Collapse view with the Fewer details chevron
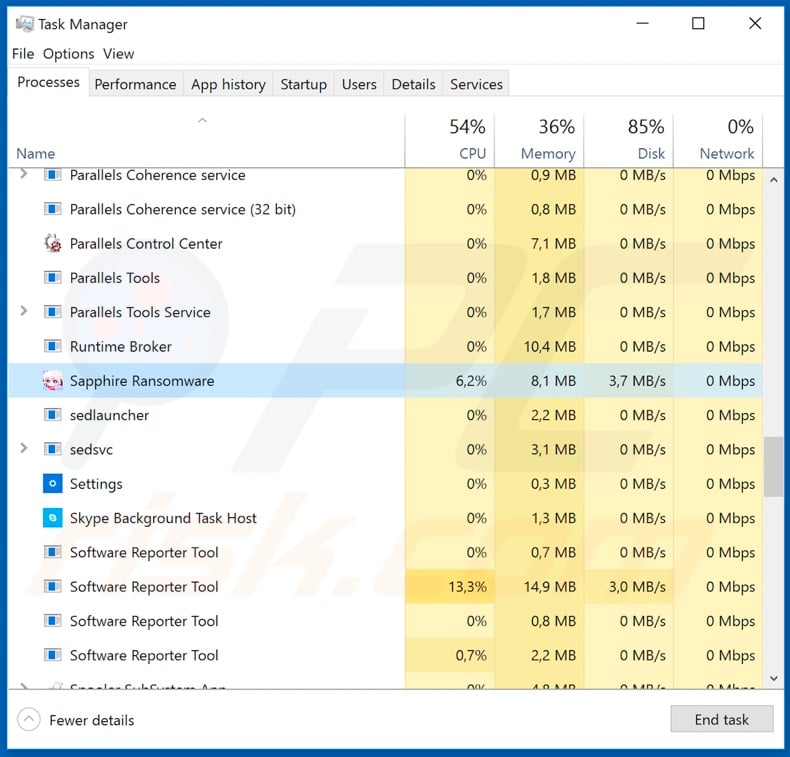 coord(29,719)
